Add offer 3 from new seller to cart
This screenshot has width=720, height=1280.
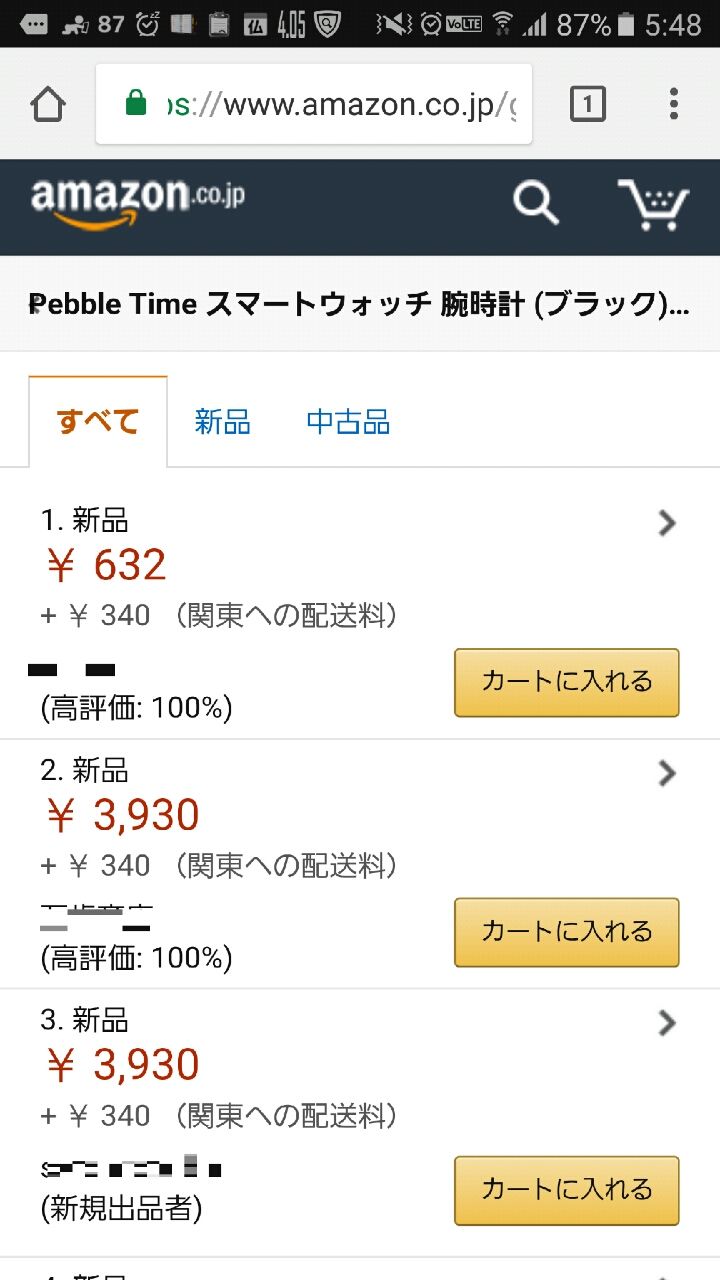[567, 1190]
